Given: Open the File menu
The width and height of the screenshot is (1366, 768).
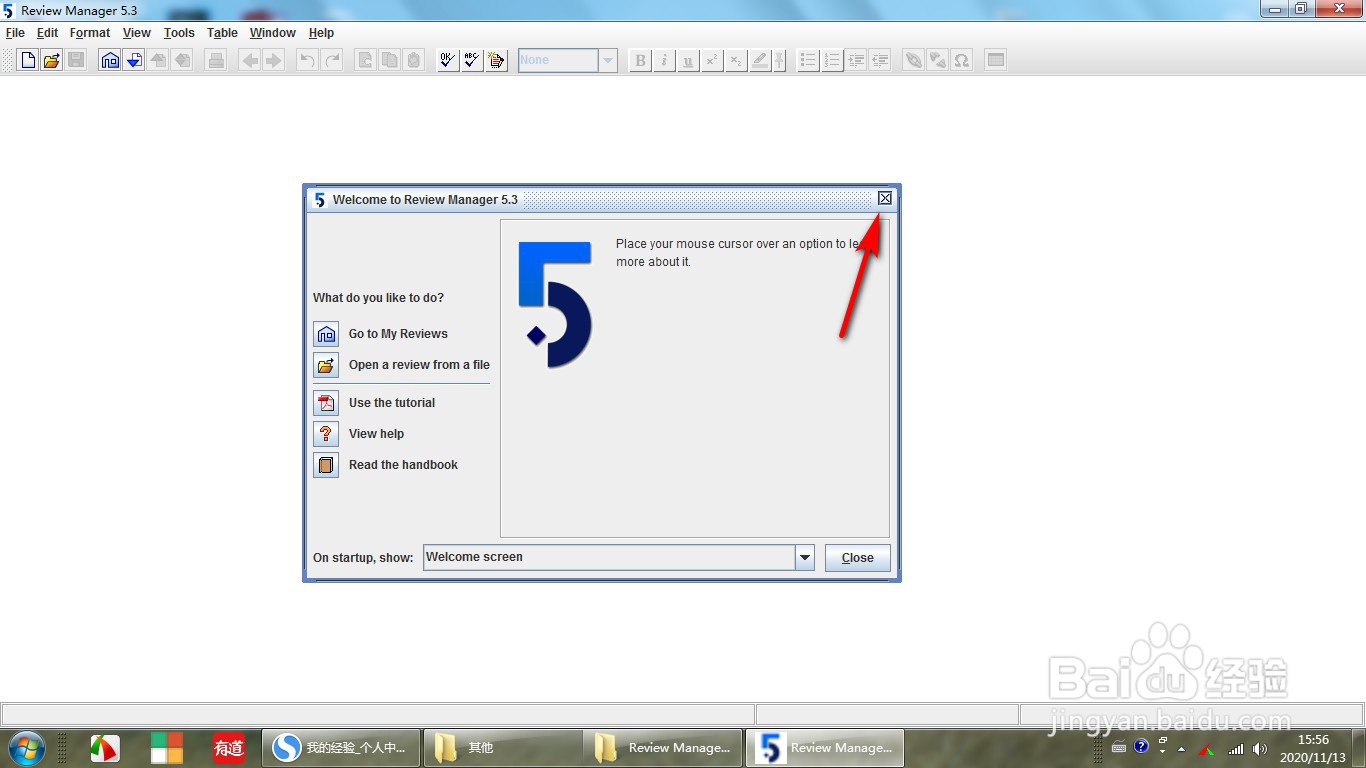Looking at the screenshot, I should pyautogui.click(x=15, y=33).
